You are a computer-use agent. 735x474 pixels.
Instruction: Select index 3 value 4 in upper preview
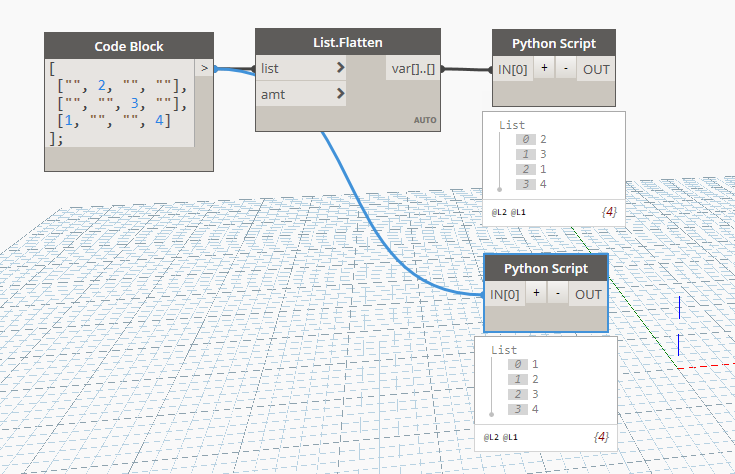coord(532,184)
